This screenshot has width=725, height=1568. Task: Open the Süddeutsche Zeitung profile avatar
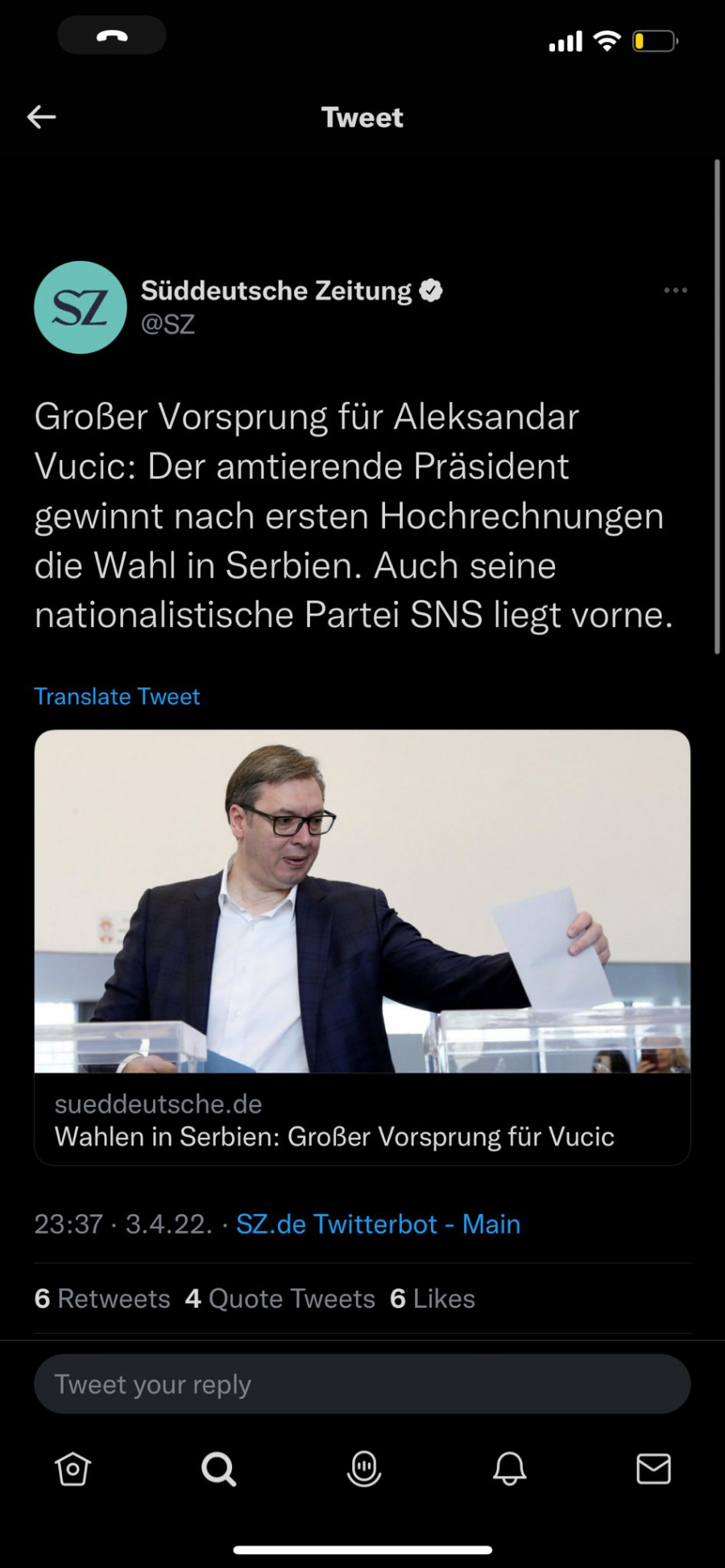(81, 307)
